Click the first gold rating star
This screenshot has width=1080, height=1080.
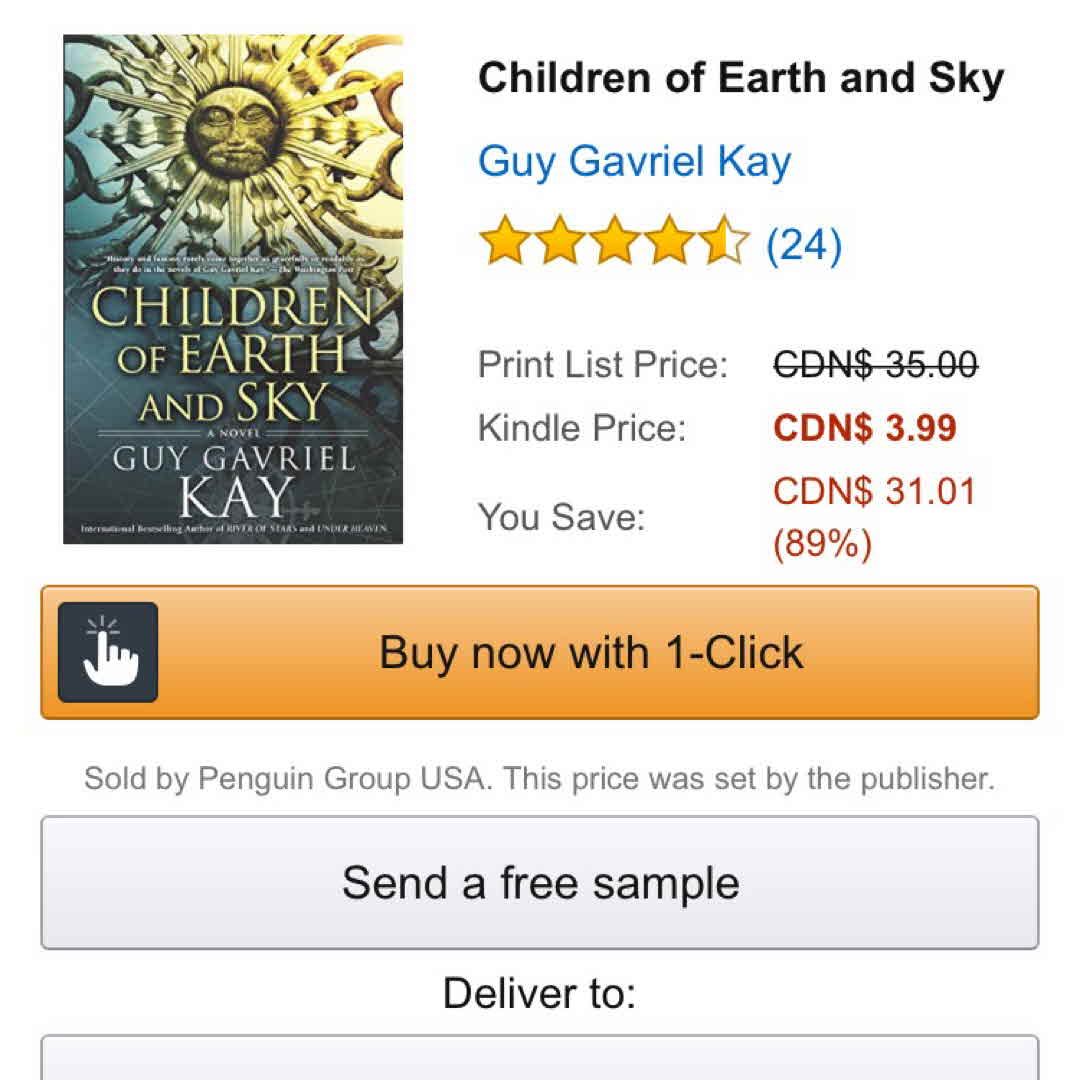pos(504,244)
